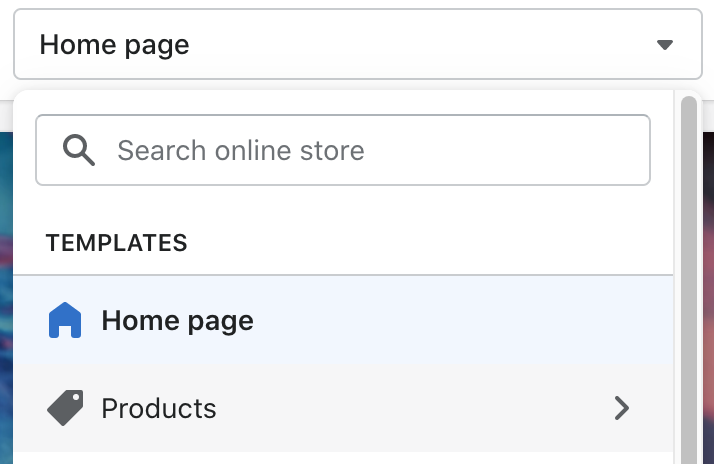Click the template list scrollbar thumb

point(689,280)
